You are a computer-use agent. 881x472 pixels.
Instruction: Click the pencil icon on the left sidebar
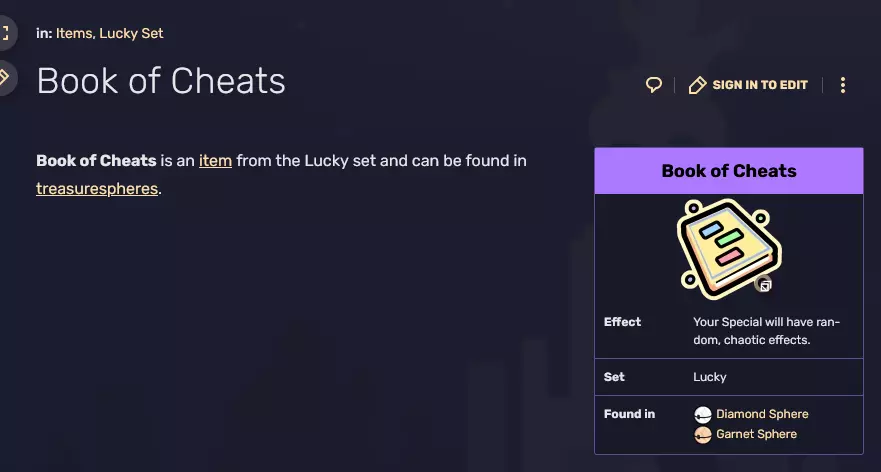pos(5,77)
